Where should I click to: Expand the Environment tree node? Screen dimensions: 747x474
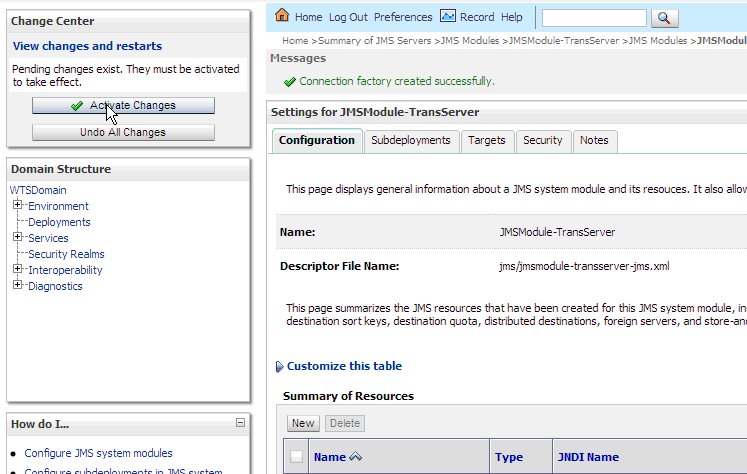pyautogui.click(x=18, y=205)
